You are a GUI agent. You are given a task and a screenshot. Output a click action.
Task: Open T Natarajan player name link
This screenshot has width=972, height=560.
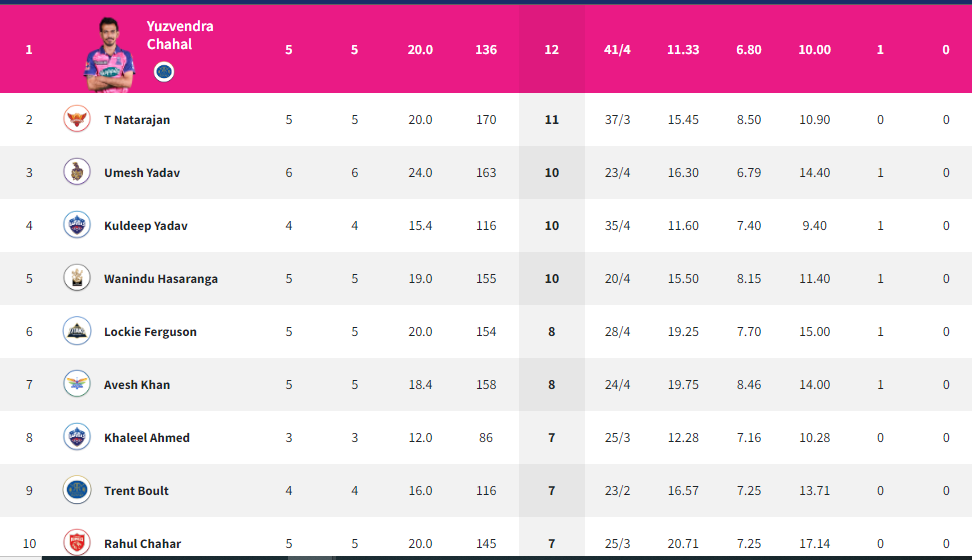(x=137, y=120)
